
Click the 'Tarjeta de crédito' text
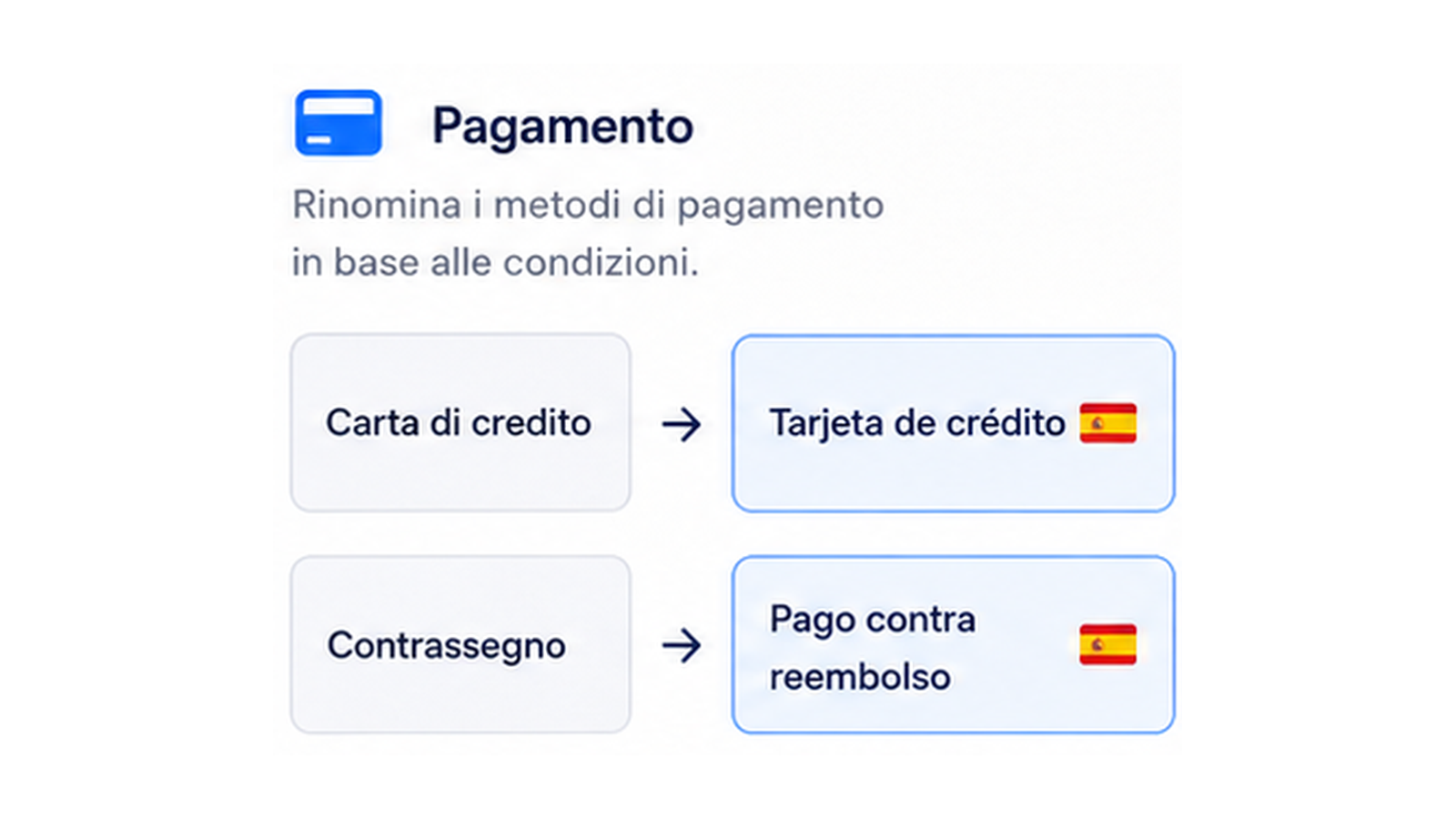(x=917, y=423)
